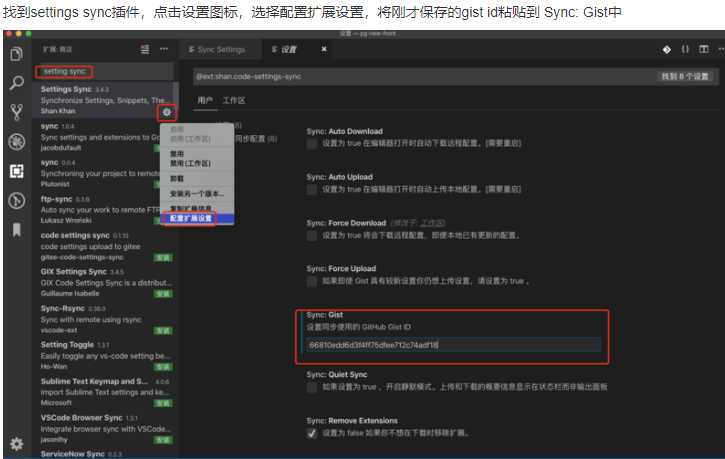Select the Setting Toggle extension row
Image resolution: width=725 pixels, height=459 pixels.
104,355
